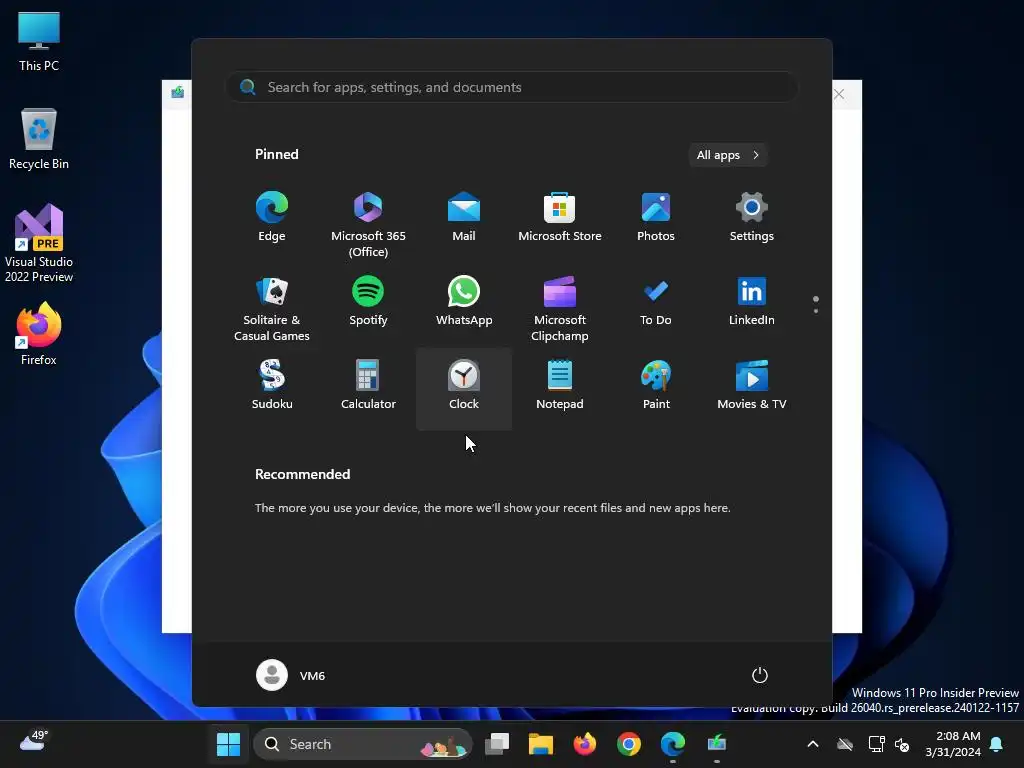Go to the next page of pinned apps
1024x768 pixels.
pos(816,311)
